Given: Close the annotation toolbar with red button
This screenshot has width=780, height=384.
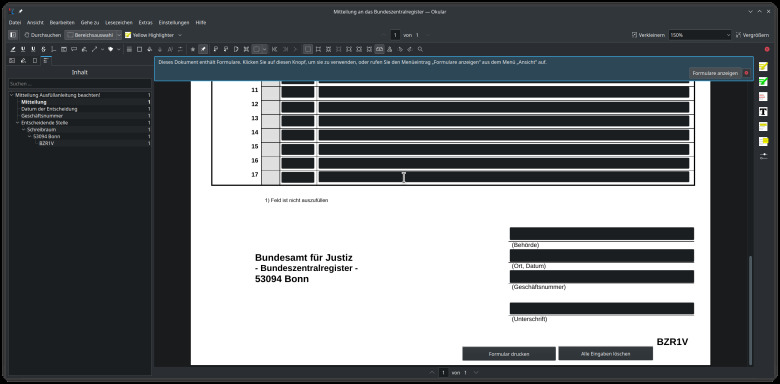Looking at the screenshot, I should pos(767,49).
